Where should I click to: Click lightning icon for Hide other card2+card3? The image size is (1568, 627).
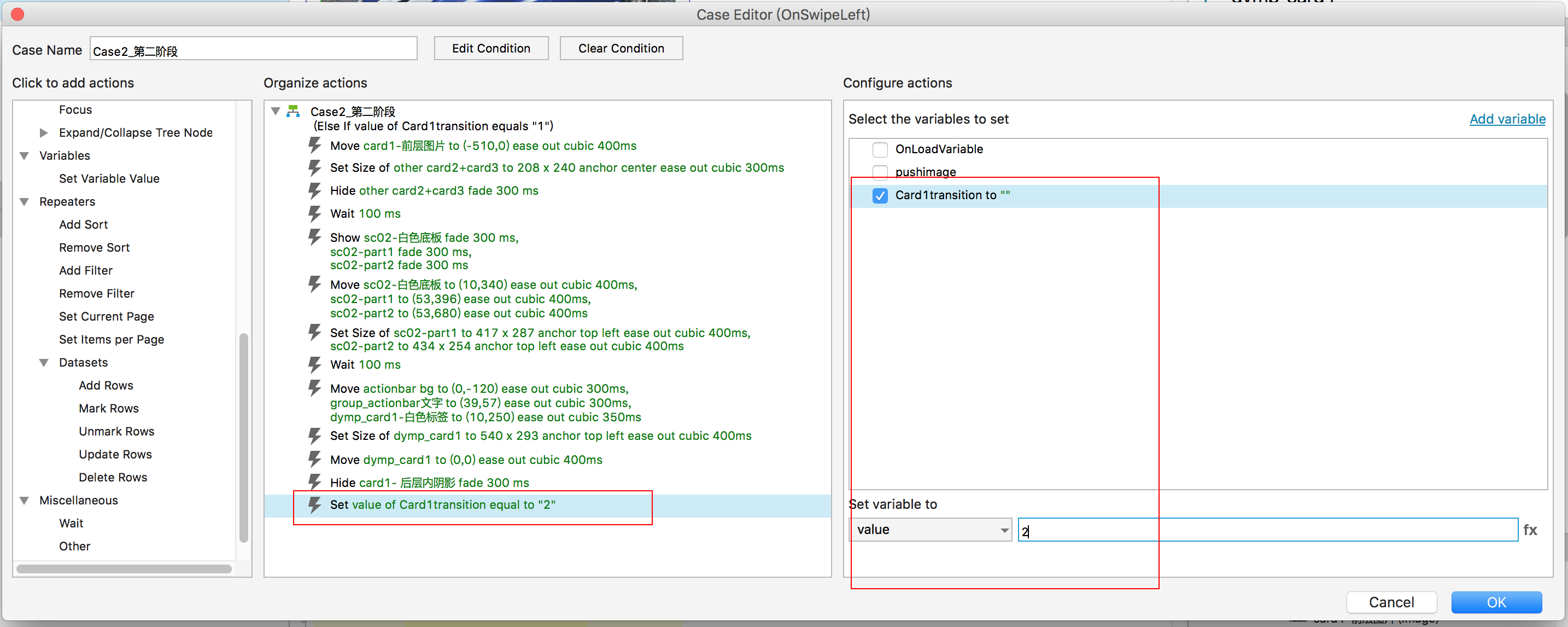314,191
